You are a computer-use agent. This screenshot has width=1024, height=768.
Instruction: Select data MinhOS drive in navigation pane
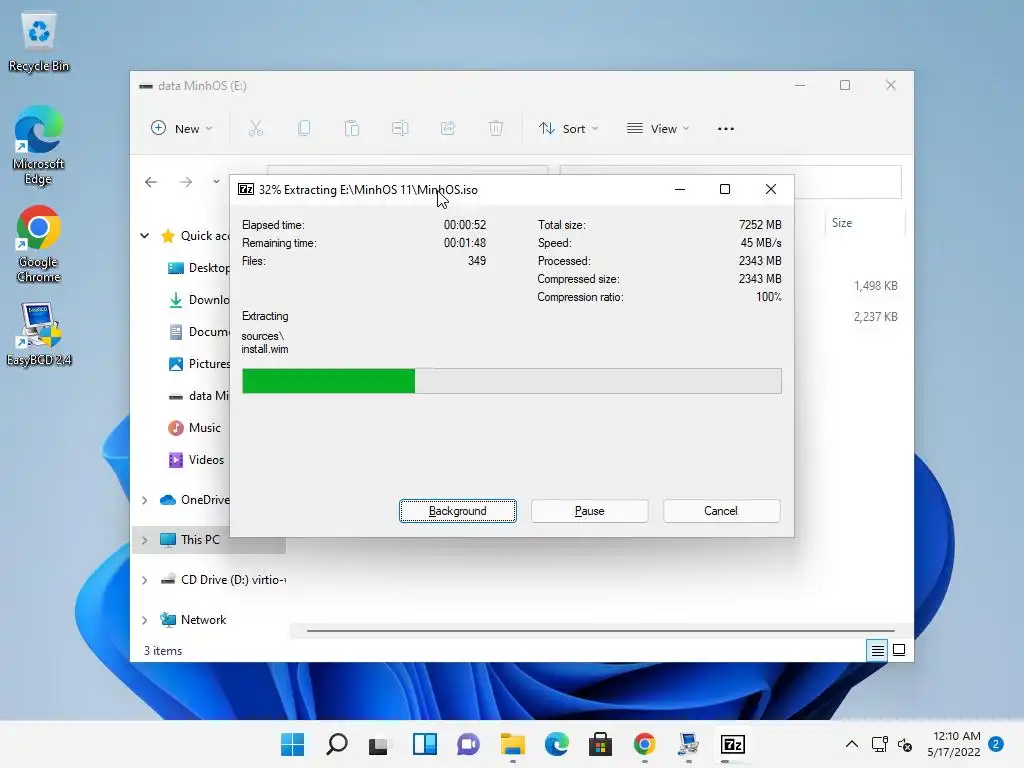tap(199, 396)
